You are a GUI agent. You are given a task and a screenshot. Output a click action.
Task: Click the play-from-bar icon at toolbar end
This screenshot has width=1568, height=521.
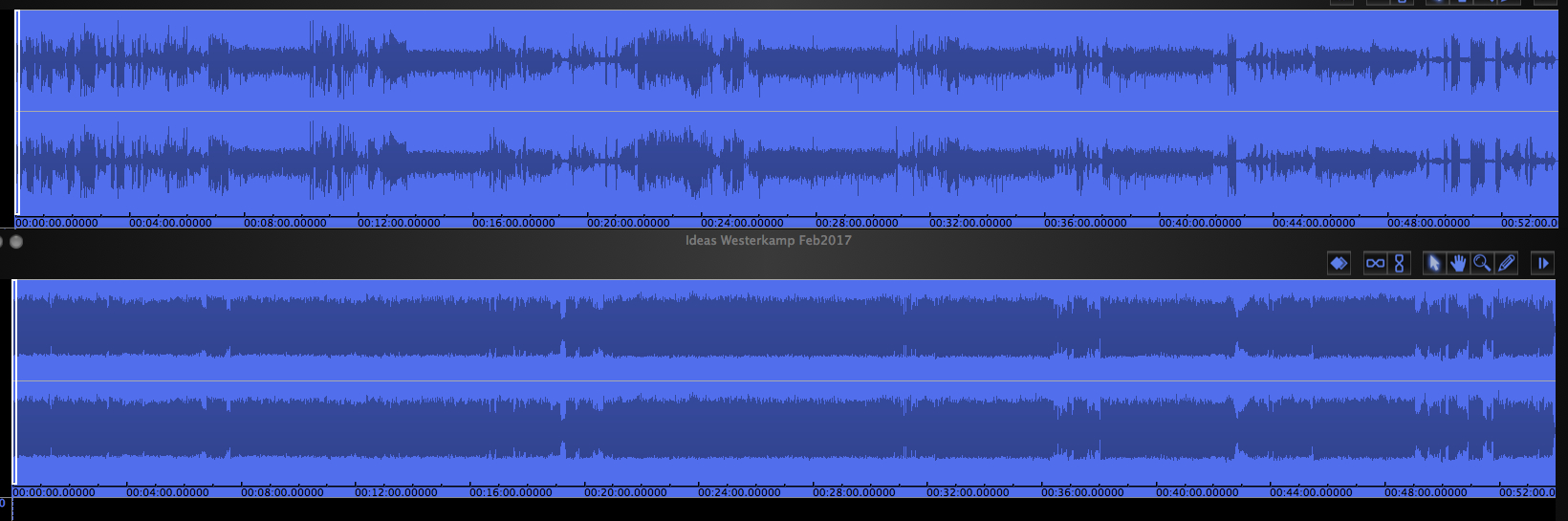(x=1542, y=263)
